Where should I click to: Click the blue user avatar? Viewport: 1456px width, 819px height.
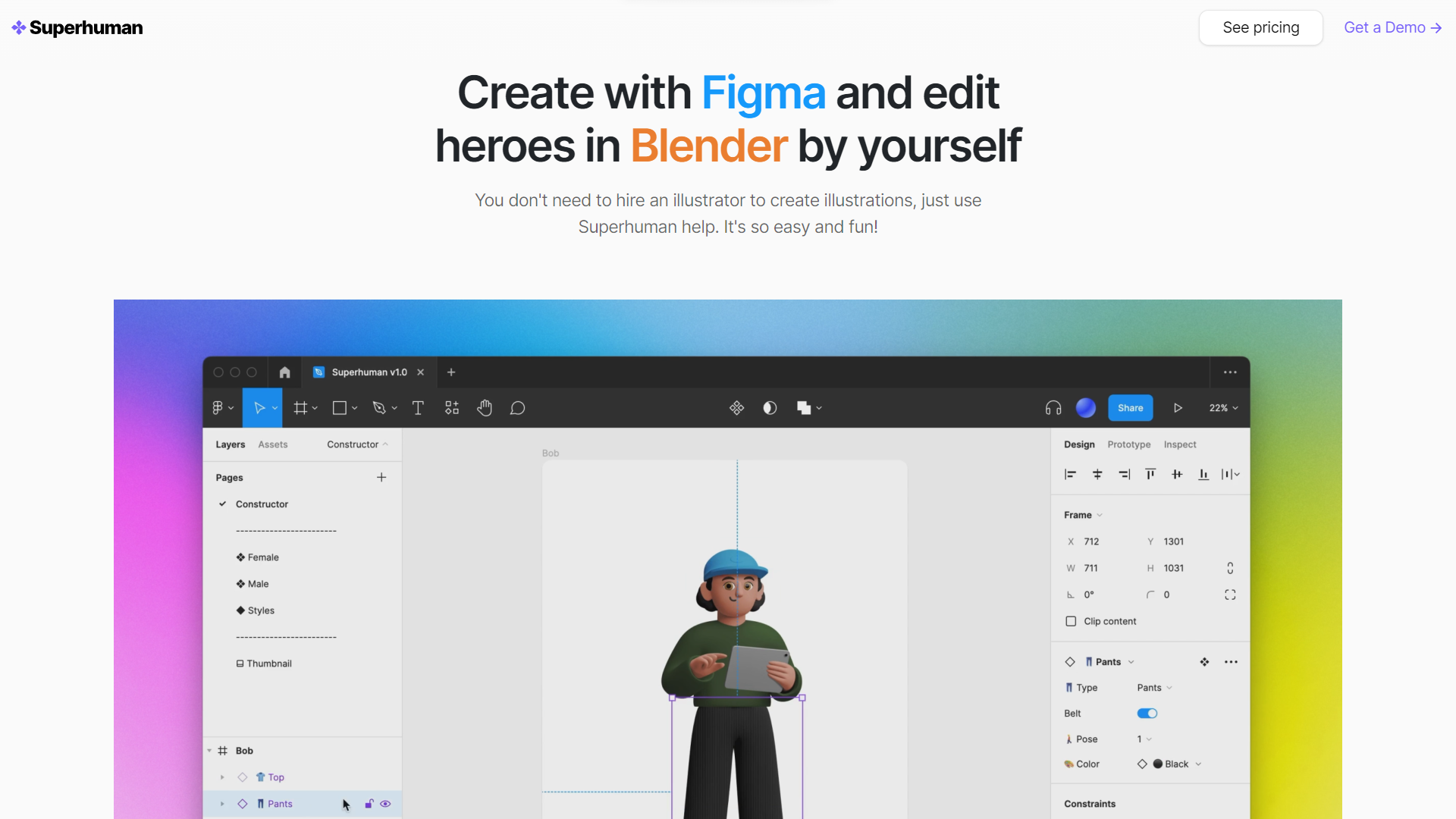1086,408
